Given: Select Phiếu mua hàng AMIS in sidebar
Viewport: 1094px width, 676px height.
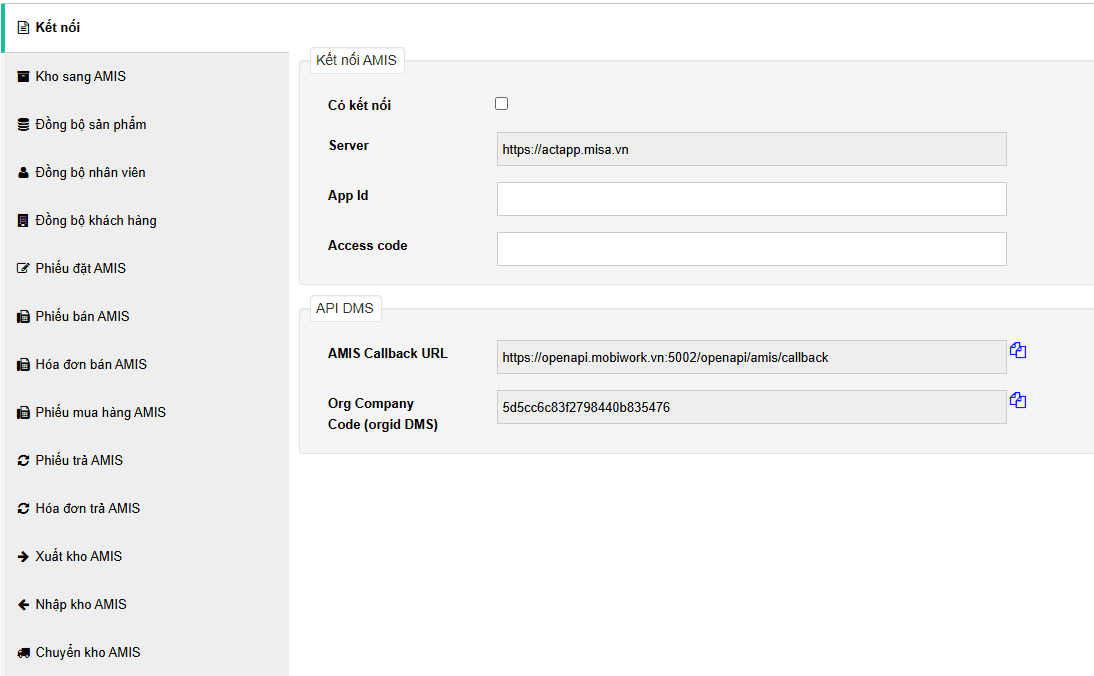Looking at the screenshot, I should pos(100,413).
